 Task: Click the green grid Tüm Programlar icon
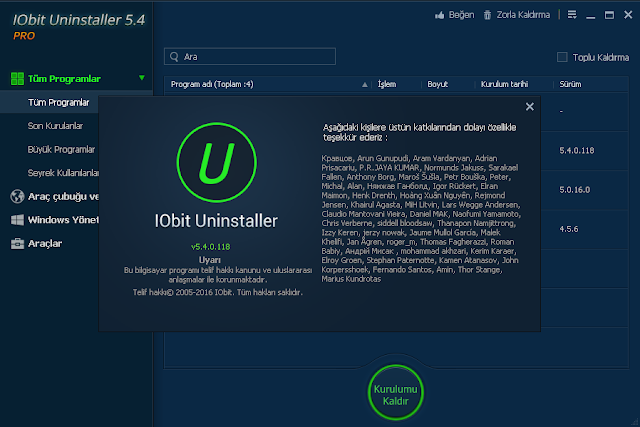click(x=17, y=78)
